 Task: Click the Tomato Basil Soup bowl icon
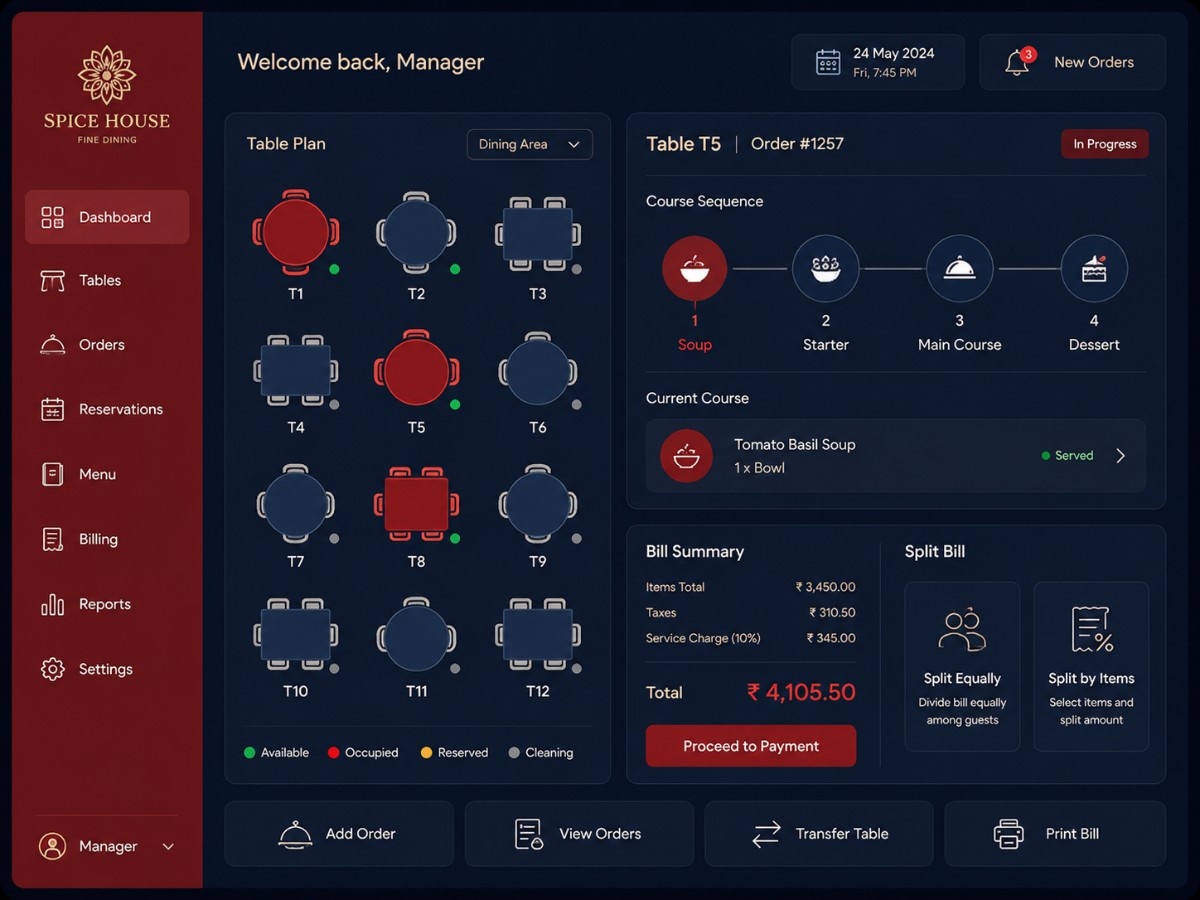point(686,456)
